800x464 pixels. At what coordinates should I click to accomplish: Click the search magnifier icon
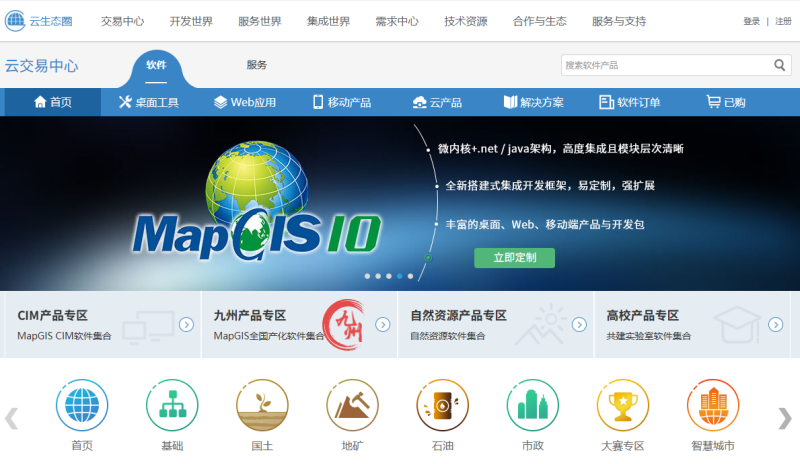(x=780, y=65)
